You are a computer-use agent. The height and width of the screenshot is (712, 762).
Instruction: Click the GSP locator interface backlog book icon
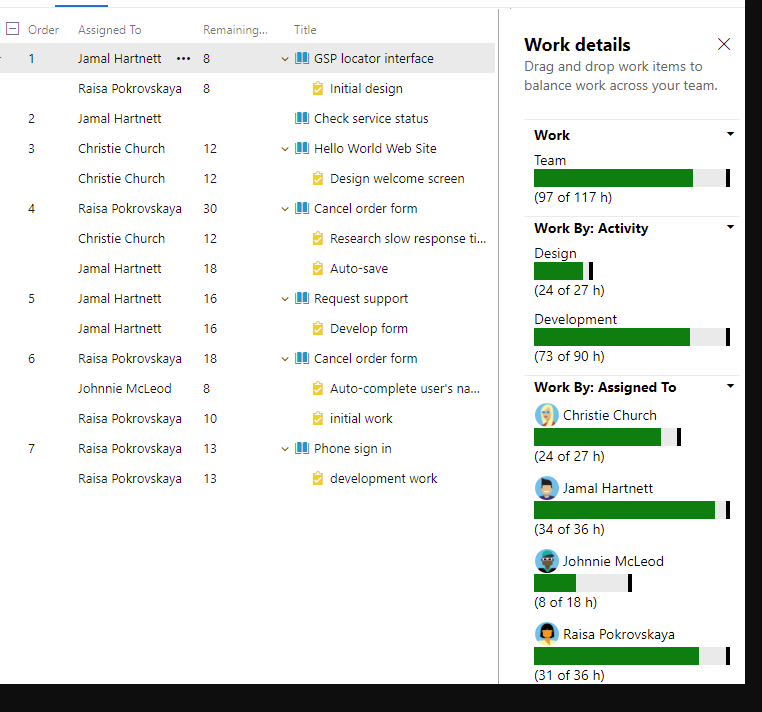(x=302, y=58)
